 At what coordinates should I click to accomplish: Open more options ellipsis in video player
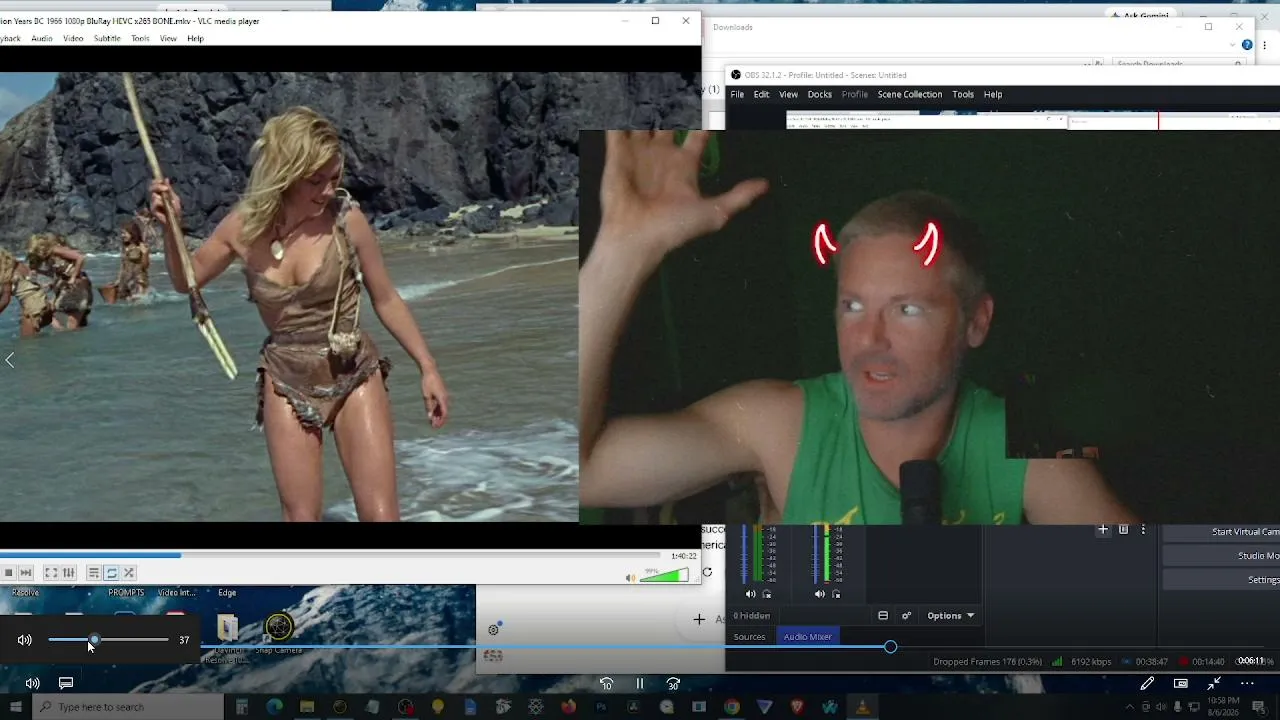pyautogui.click(x=1247, y=683)
